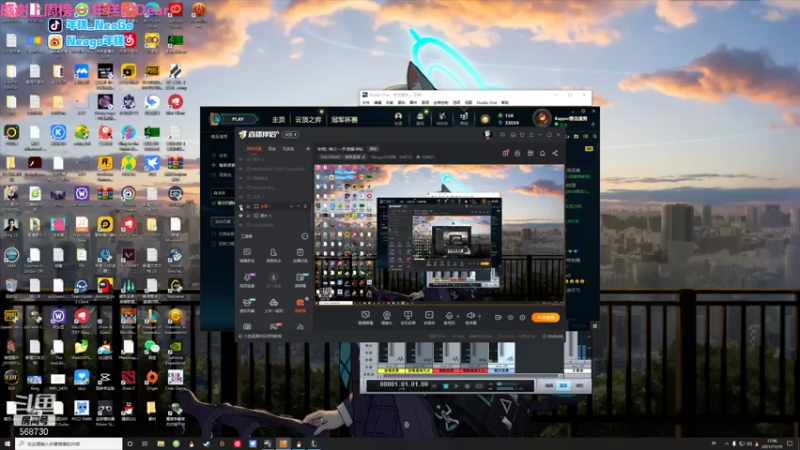Open PICO PARK desktop shortcut

pyautogui.click(x=81, y=410)
